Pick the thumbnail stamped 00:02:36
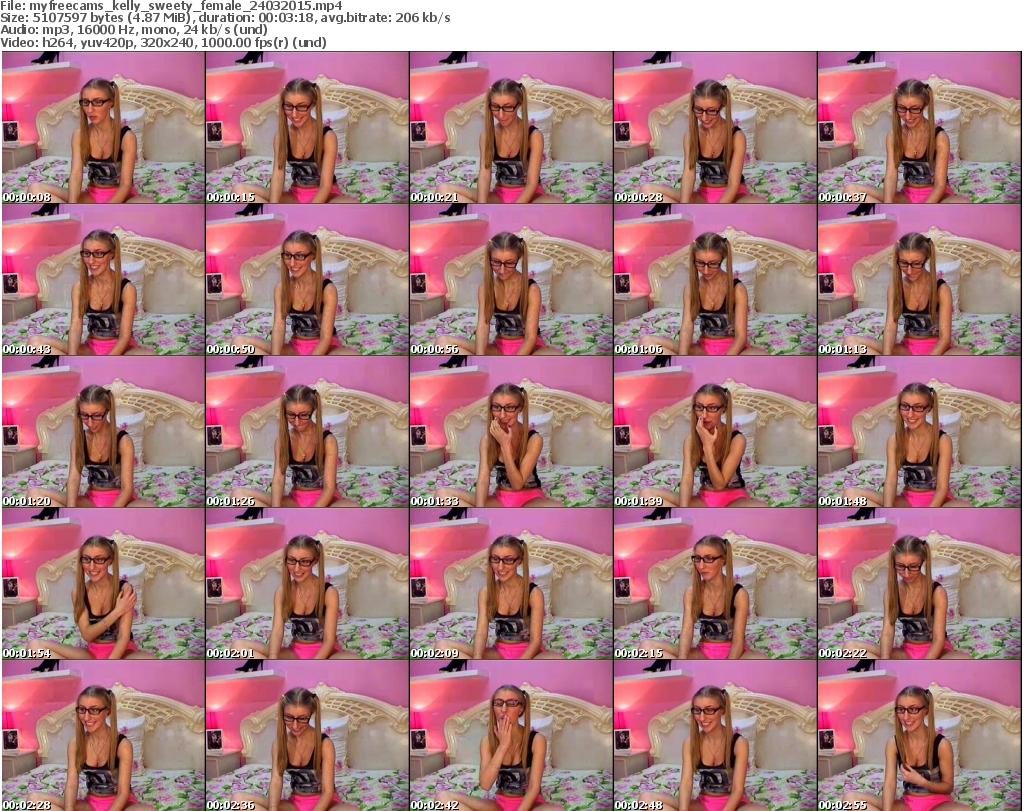Viewport: 1024px width, 811px height. click(x=307, y=736)
